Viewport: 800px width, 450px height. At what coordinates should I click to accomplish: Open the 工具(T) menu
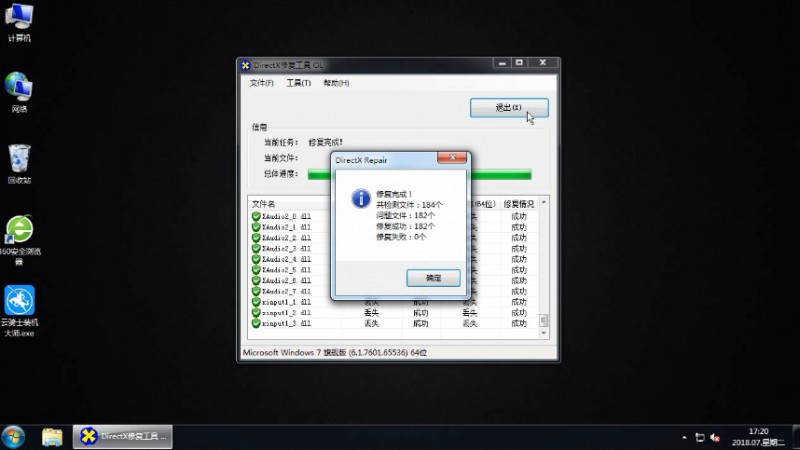click(298, 83)
